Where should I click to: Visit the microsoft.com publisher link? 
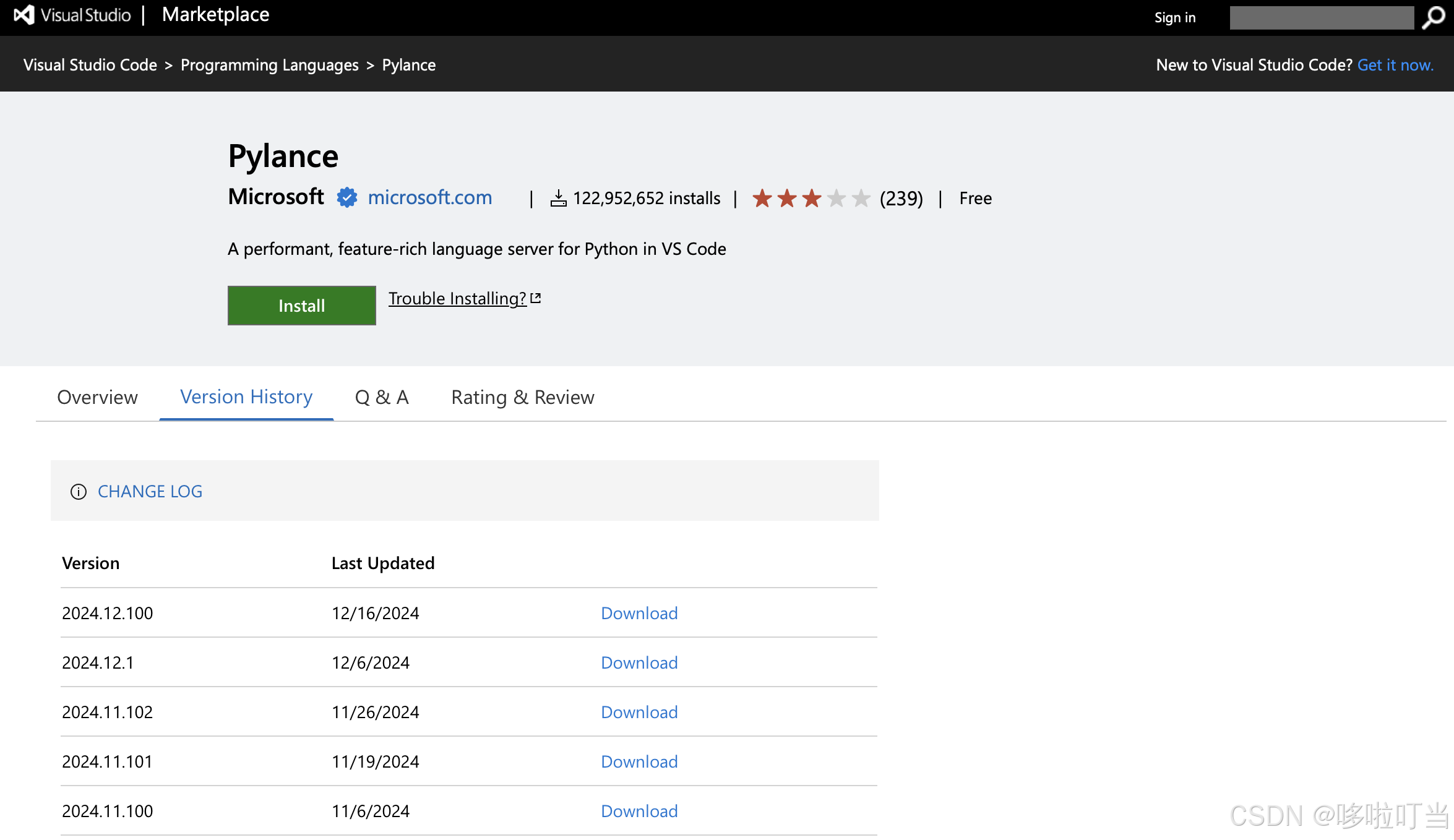430,198
